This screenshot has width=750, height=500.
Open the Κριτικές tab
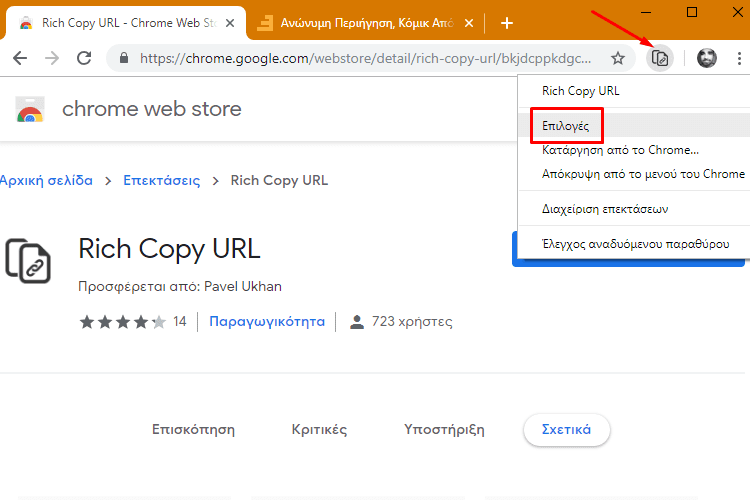[x=319, y=430]
